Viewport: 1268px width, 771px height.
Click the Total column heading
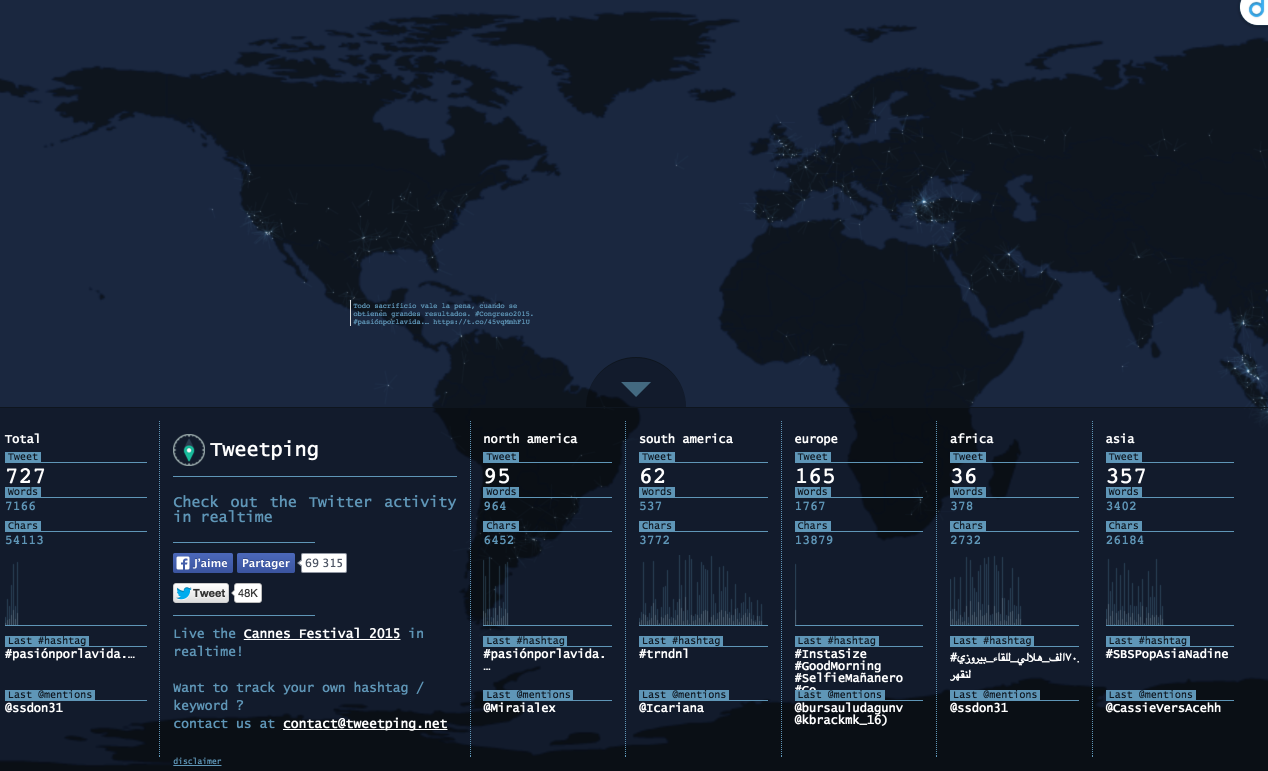(x=23, y=439)
